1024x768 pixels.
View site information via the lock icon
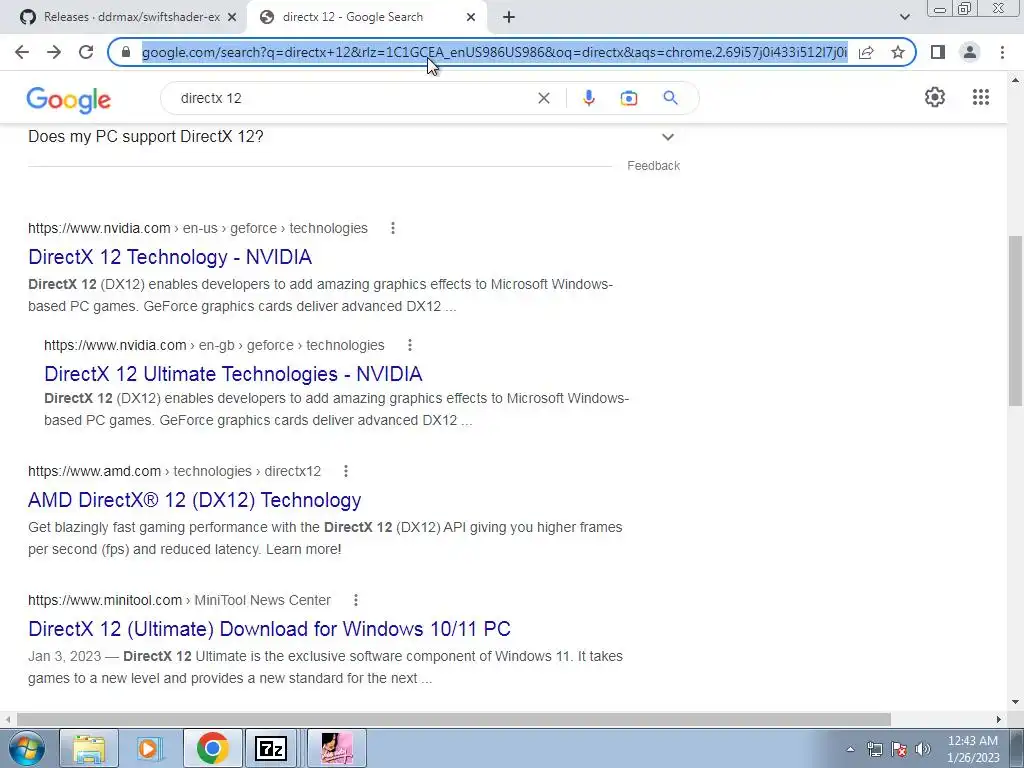point(126,52)
